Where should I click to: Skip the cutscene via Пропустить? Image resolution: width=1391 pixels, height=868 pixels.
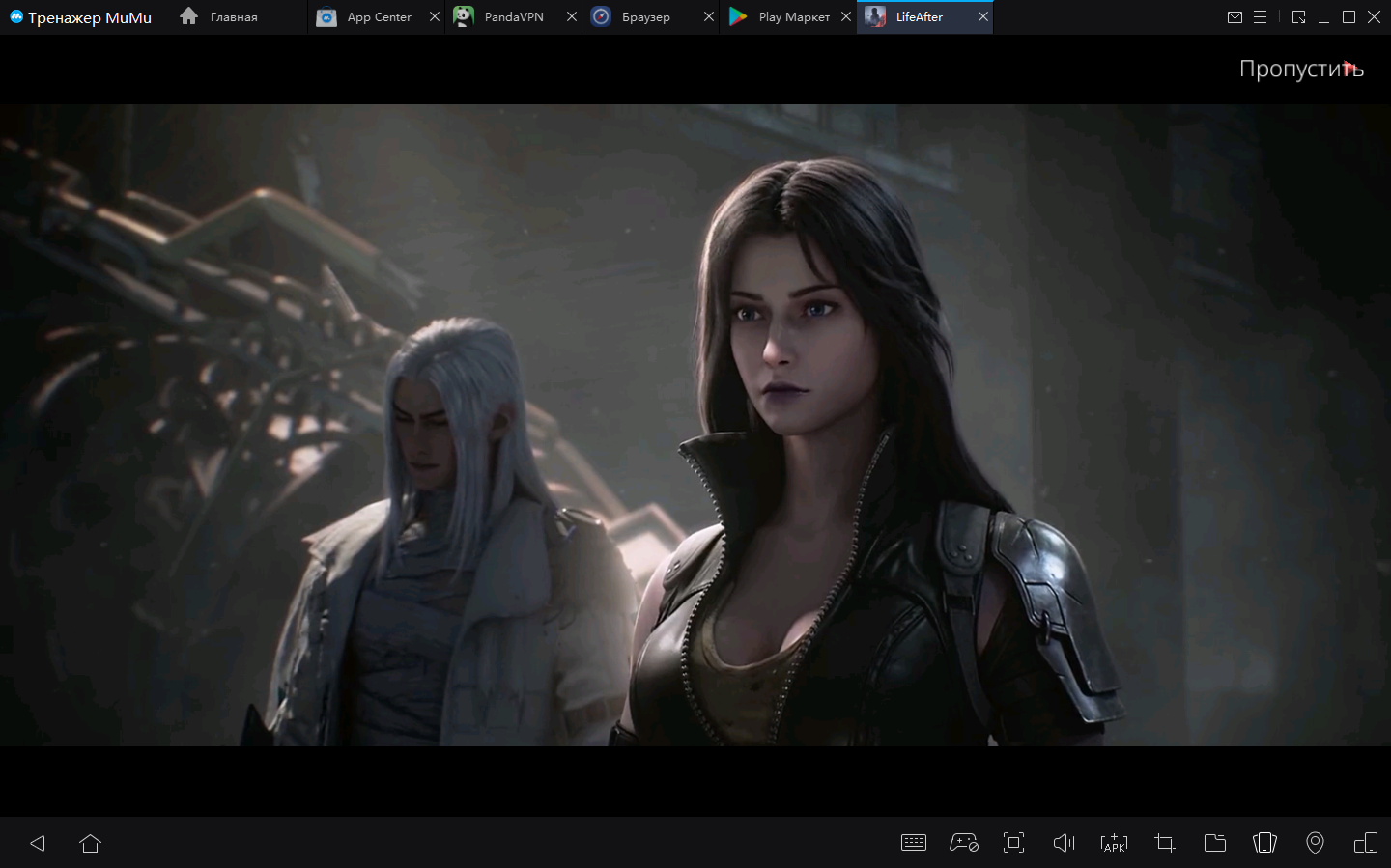pos(1300,69)
